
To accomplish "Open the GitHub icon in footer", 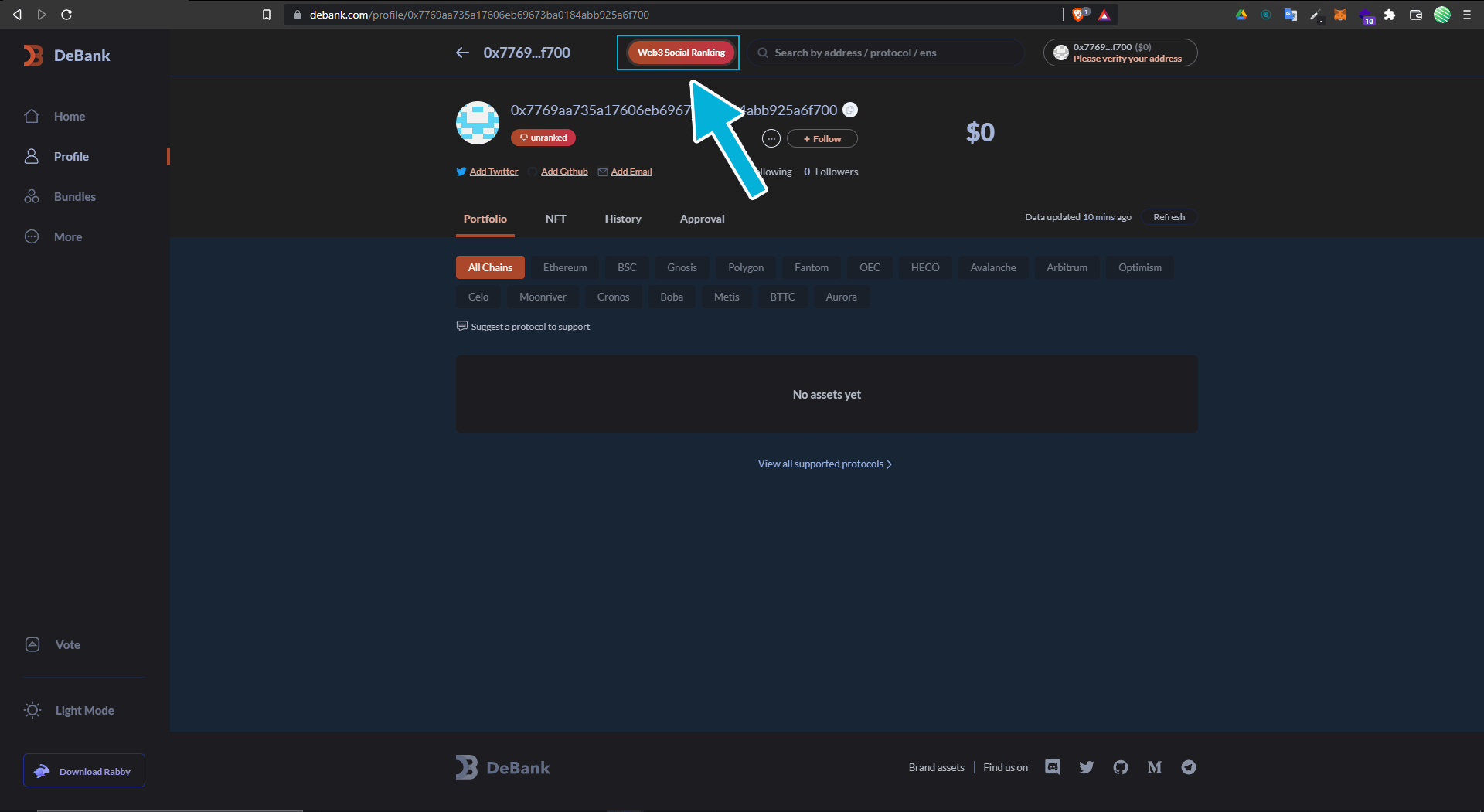I will tap(1120, 767).
